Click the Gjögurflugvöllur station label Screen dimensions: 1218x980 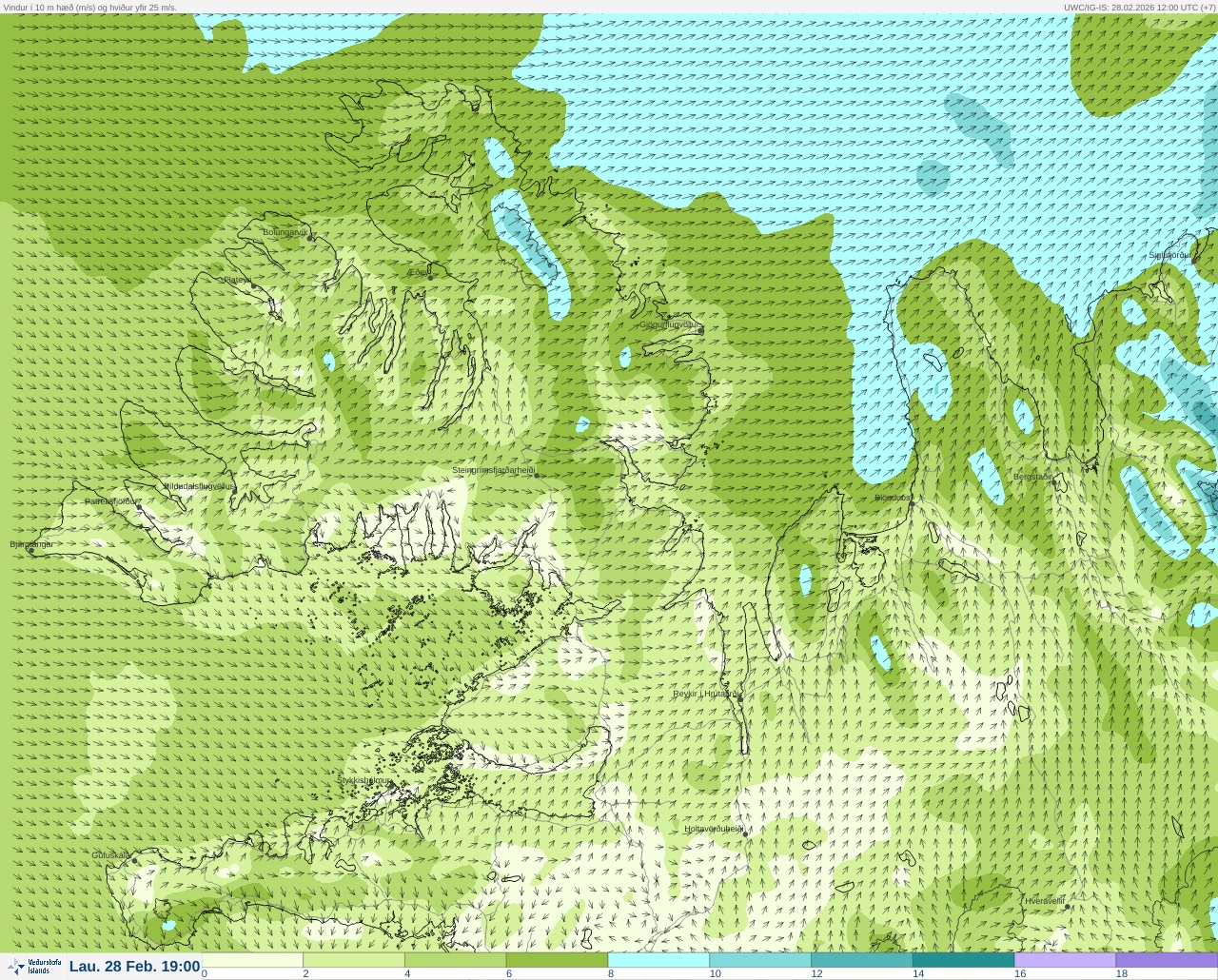(670, 324)
